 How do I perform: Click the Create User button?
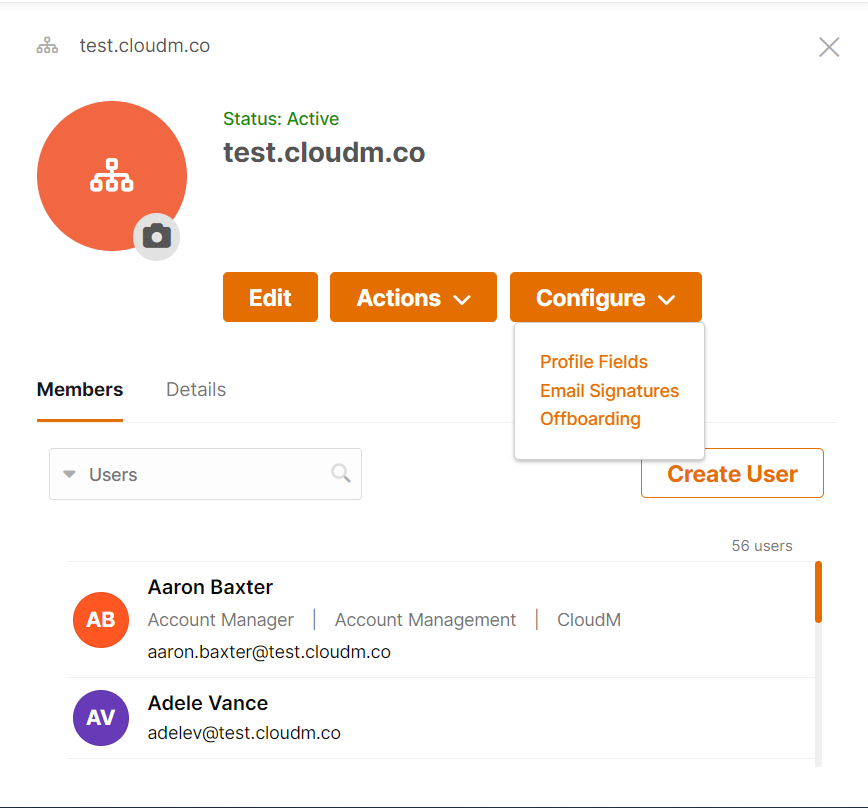(x=732, y=473)
